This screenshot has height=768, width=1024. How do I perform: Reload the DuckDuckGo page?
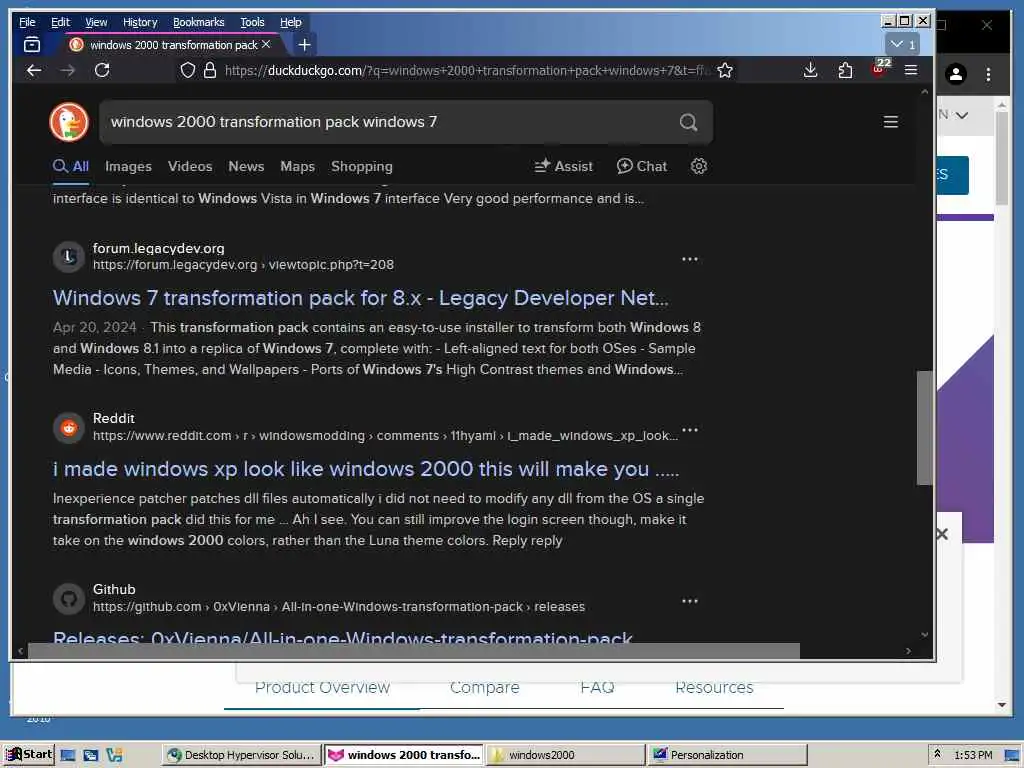(102, 70)
